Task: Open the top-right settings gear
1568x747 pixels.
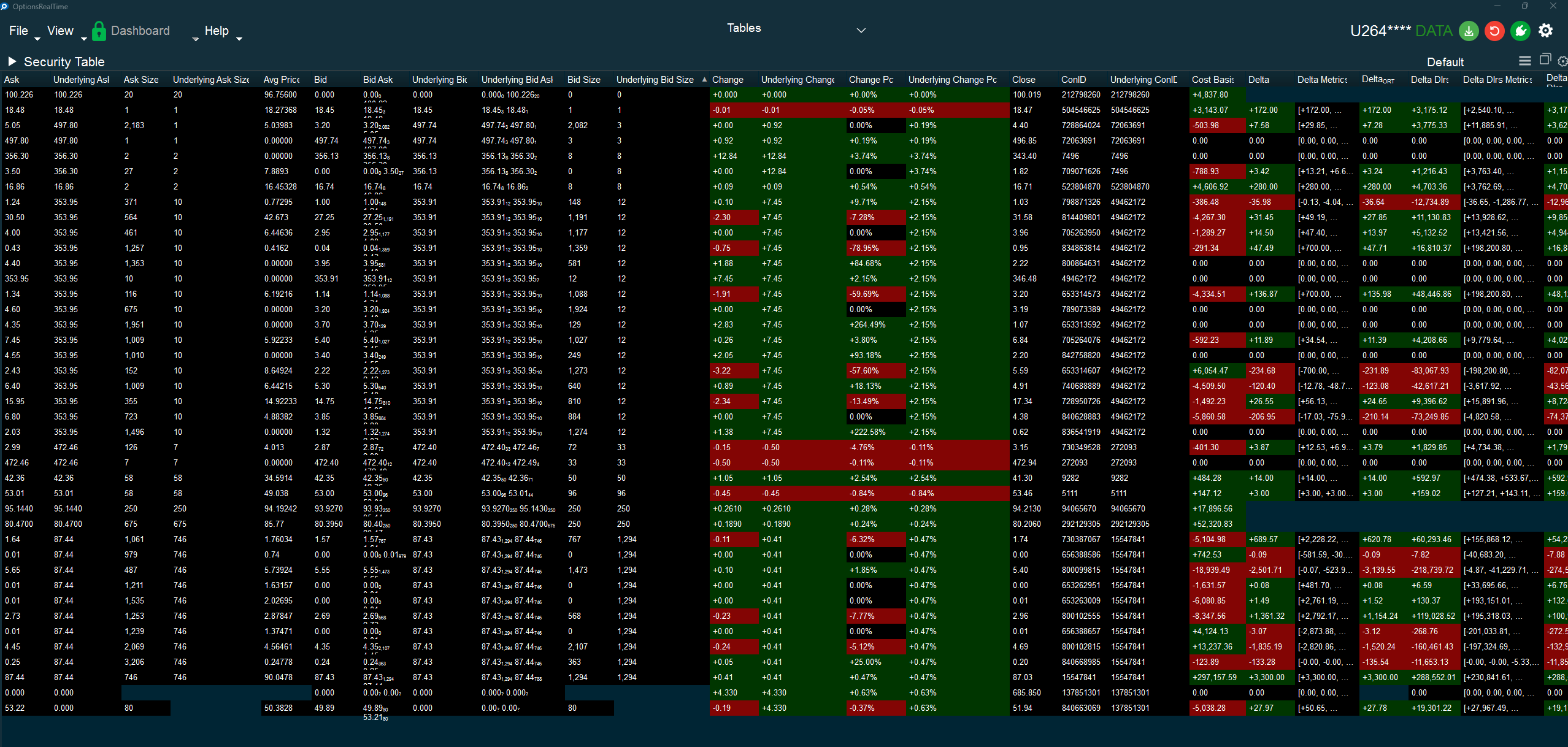Action: pos(1546,31)
